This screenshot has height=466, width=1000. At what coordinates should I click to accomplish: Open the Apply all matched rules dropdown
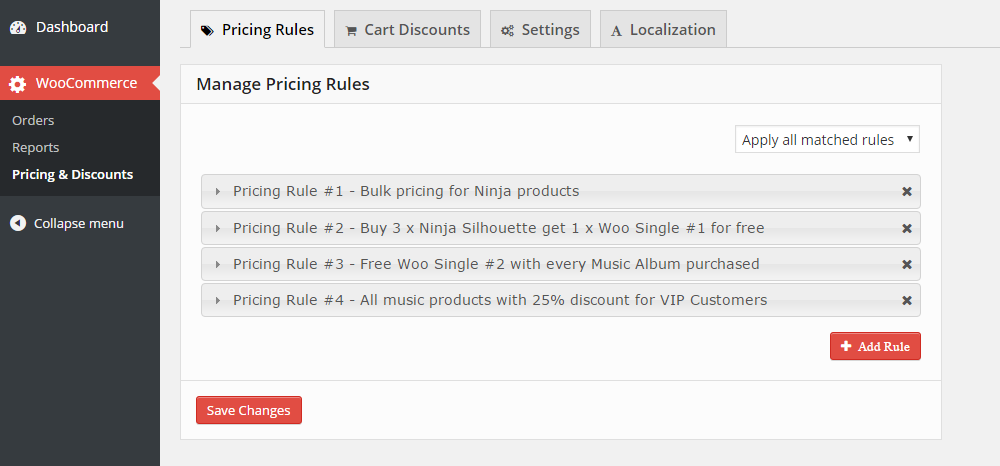pyautogui.click(x=827, y=139)
